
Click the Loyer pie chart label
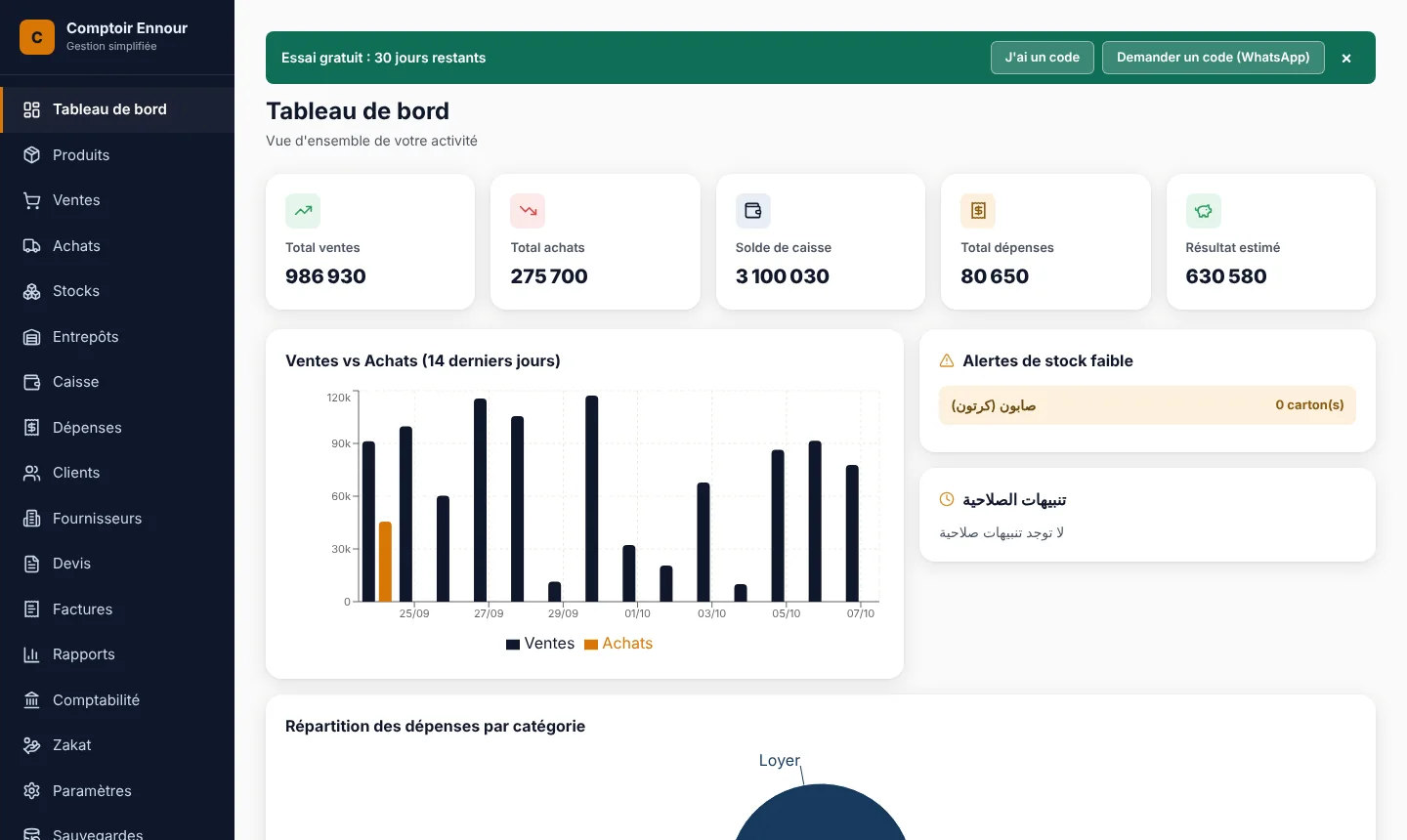pos(780,761)
